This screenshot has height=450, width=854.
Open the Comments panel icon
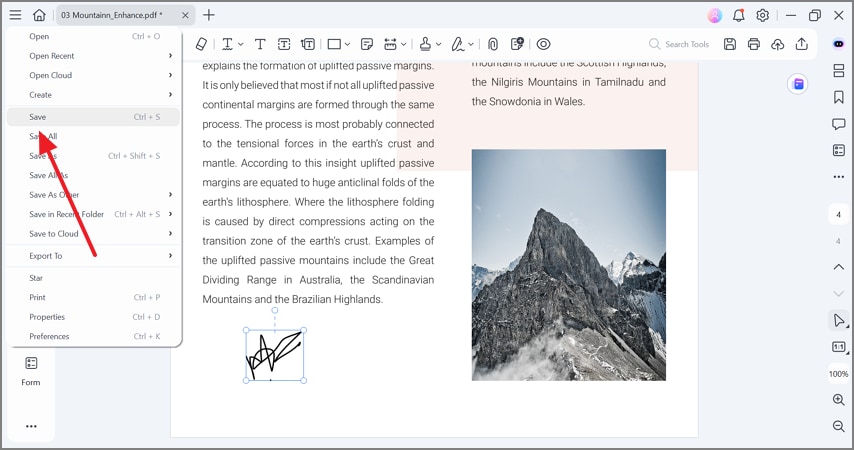coord(839,124)
